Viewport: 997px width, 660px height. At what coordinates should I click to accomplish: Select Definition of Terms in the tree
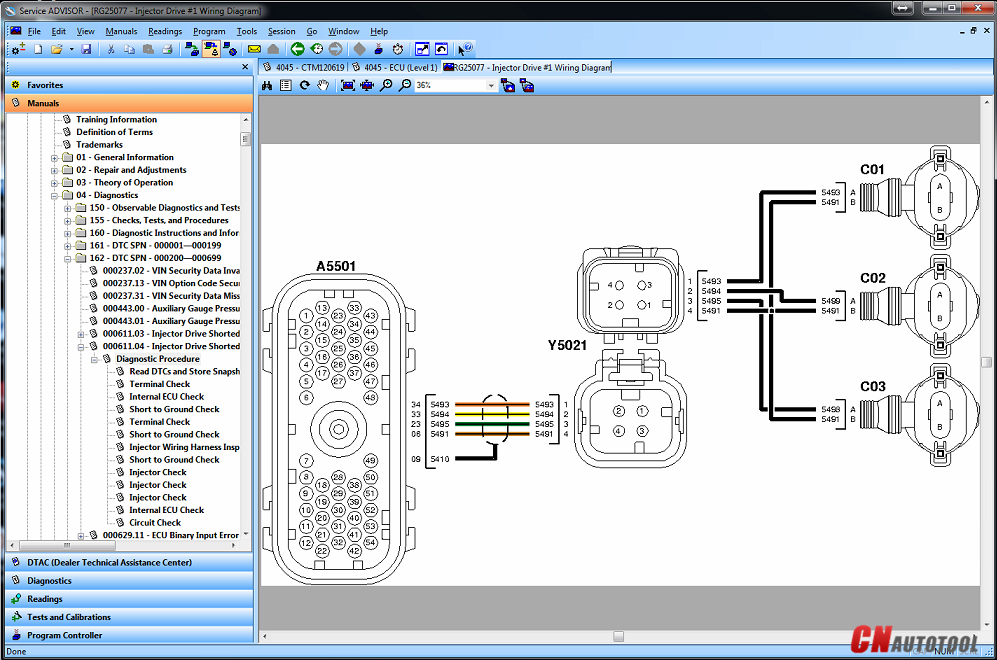114,132
